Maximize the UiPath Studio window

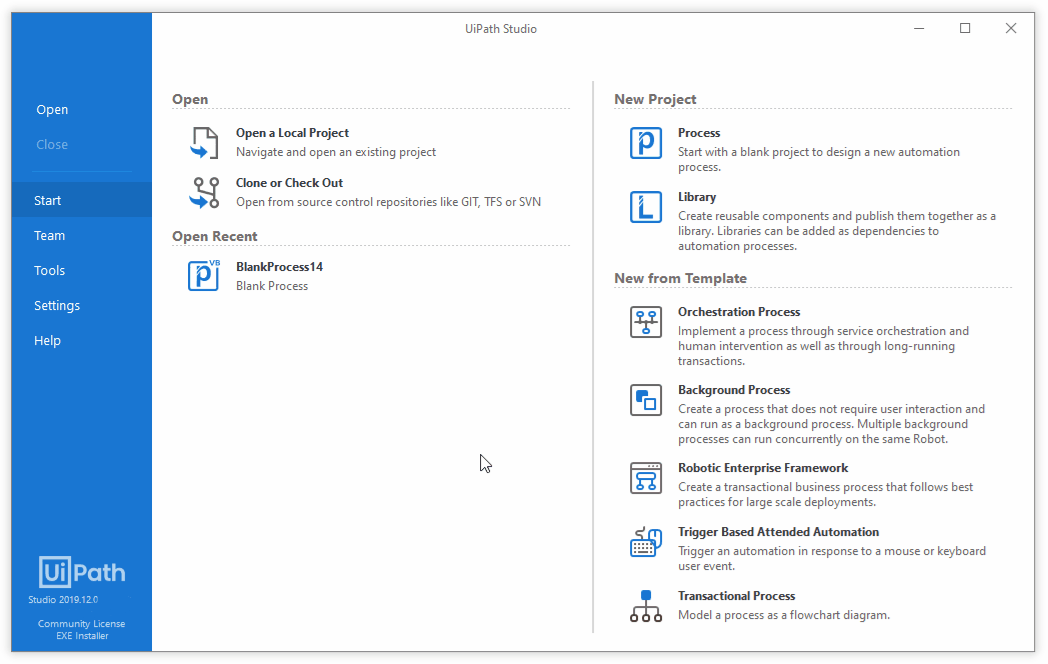coord(964,28)
